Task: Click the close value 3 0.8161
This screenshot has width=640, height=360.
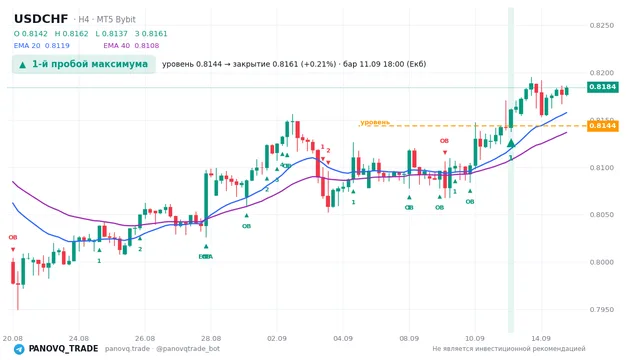Action: (151, 34)
